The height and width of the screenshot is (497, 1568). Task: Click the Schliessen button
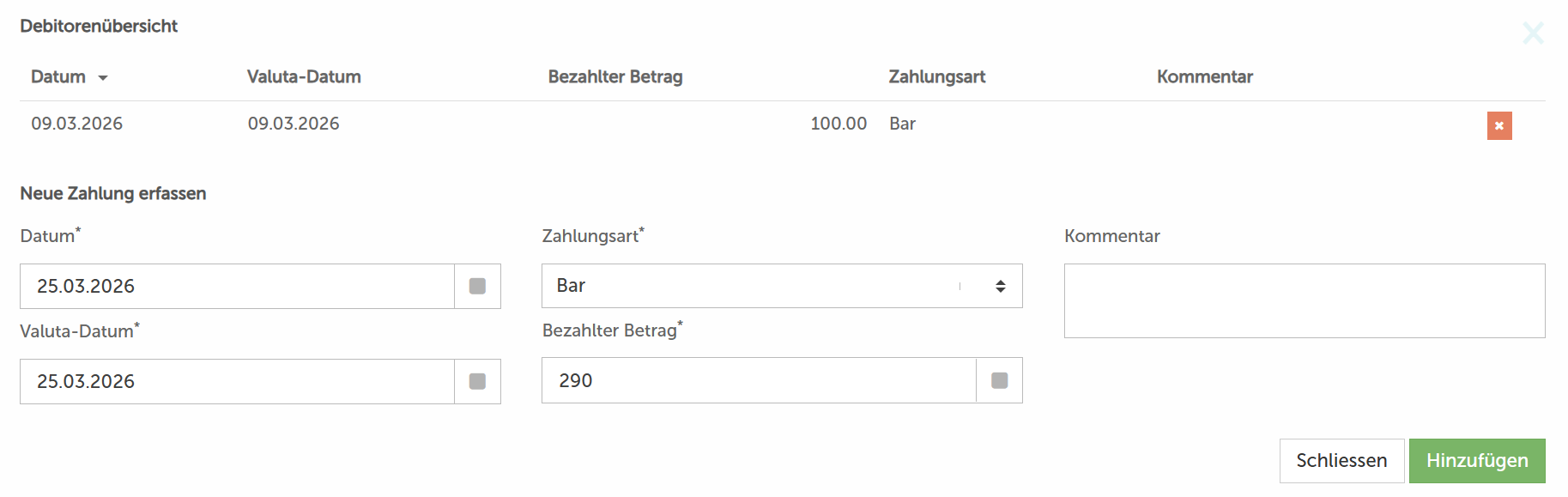[1341, 461]
